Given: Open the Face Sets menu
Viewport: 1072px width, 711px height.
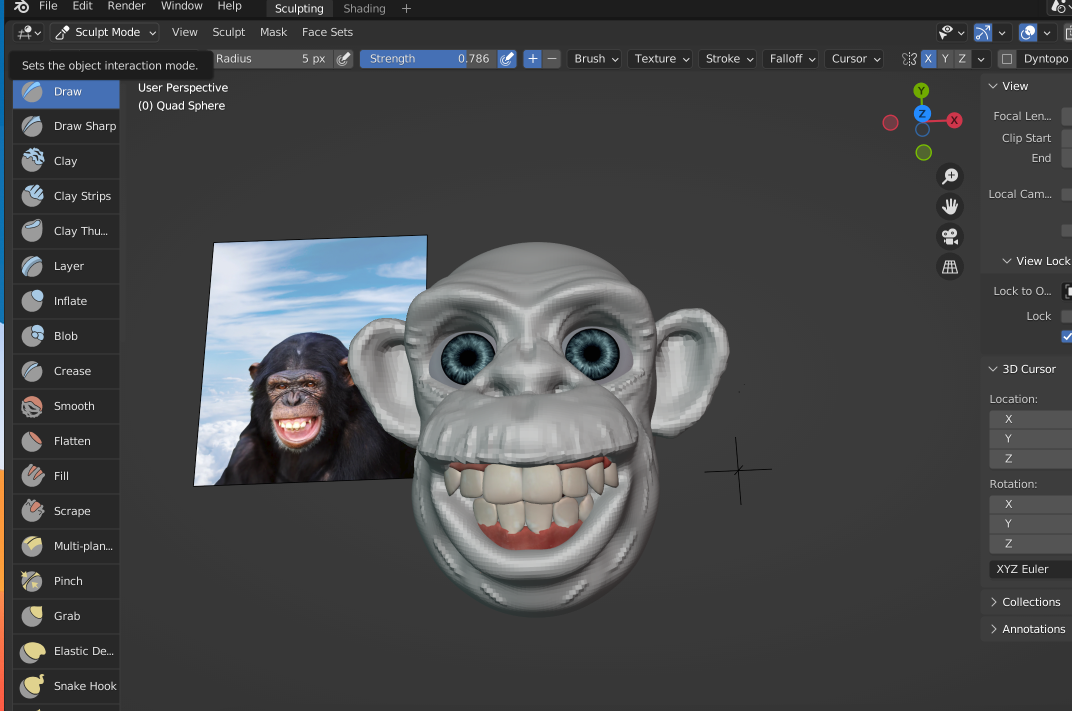Looking at the screenshot, I should [327, 32].
